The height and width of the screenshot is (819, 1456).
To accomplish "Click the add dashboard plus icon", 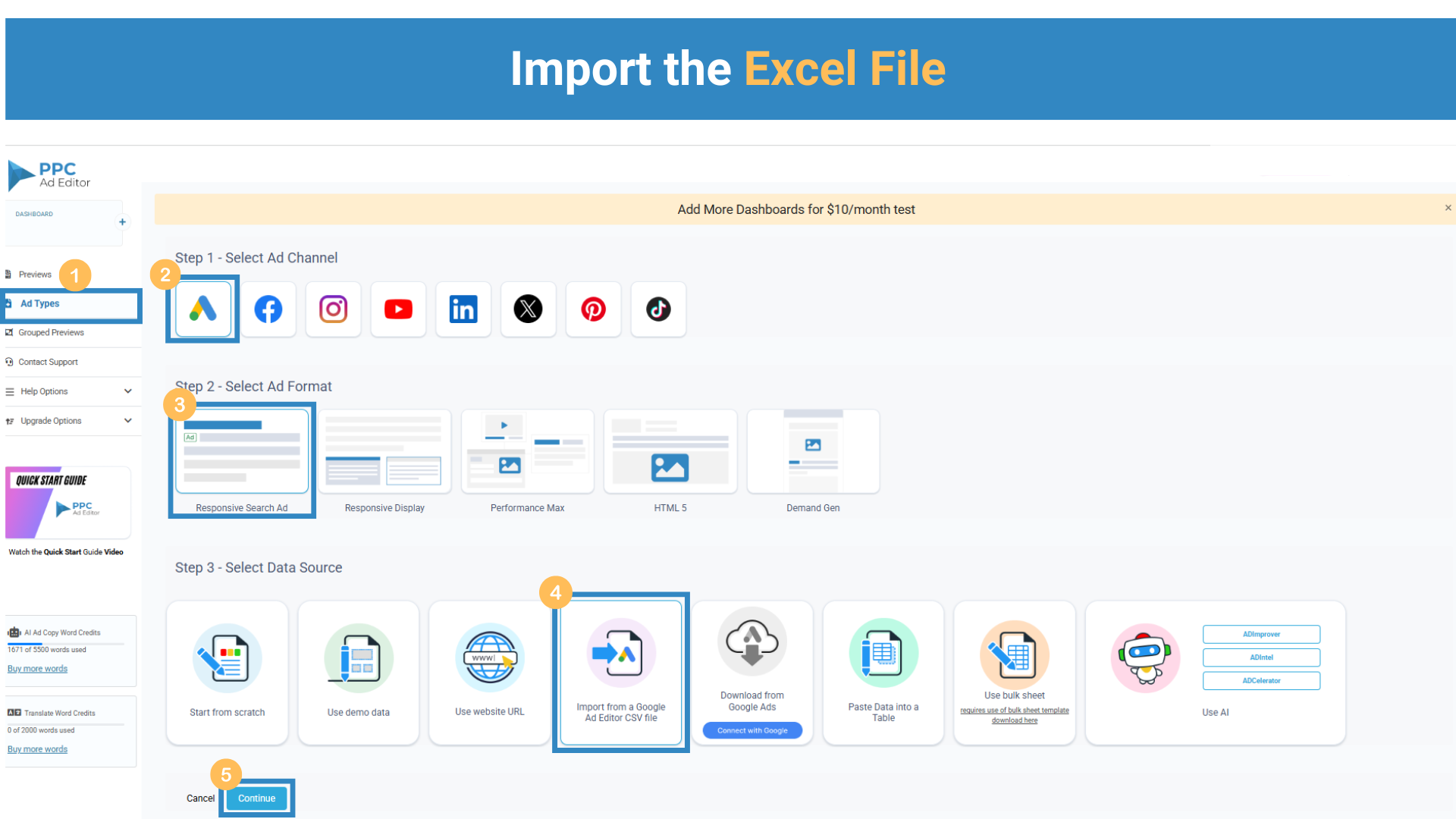I will tap(122, 222).
